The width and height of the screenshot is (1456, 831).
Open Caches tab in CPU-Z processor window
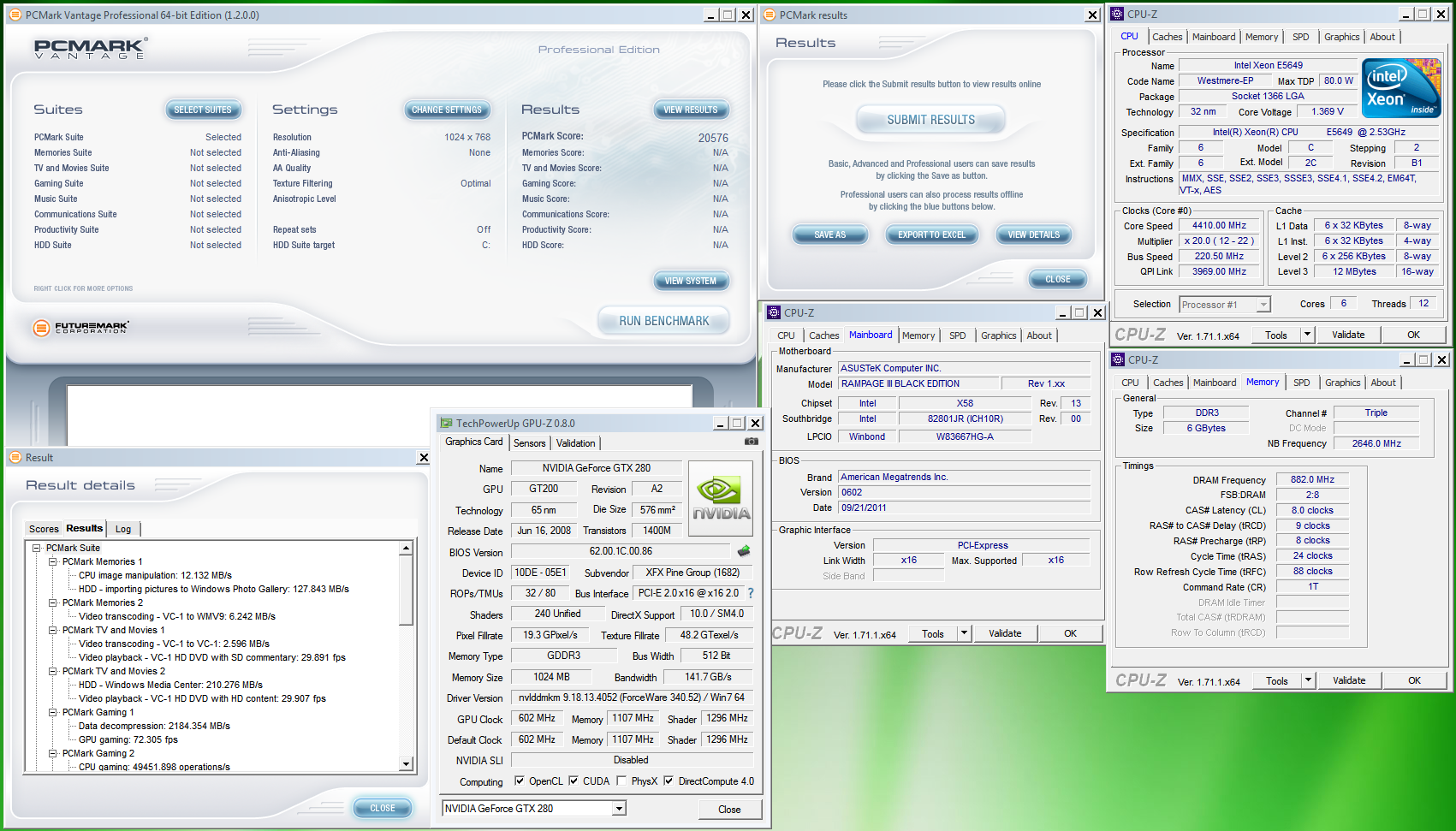pyautogui.click(x=1167, y=37)
